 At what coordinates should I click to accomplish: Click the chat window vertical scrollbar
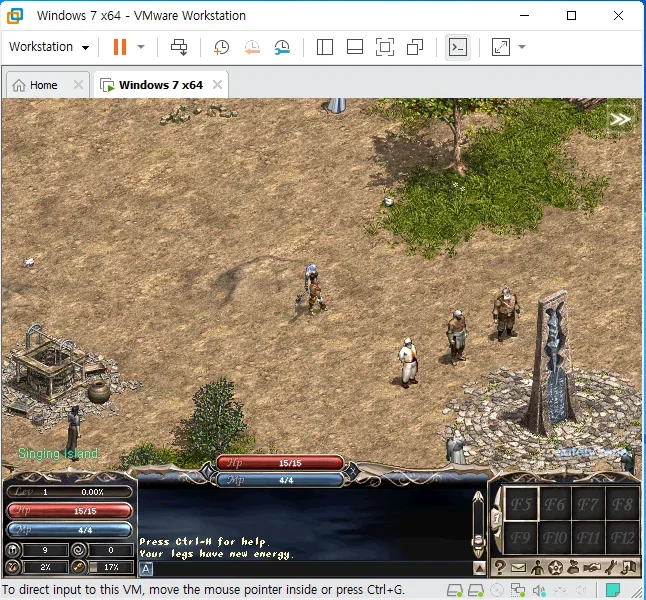tap(479, 524)
